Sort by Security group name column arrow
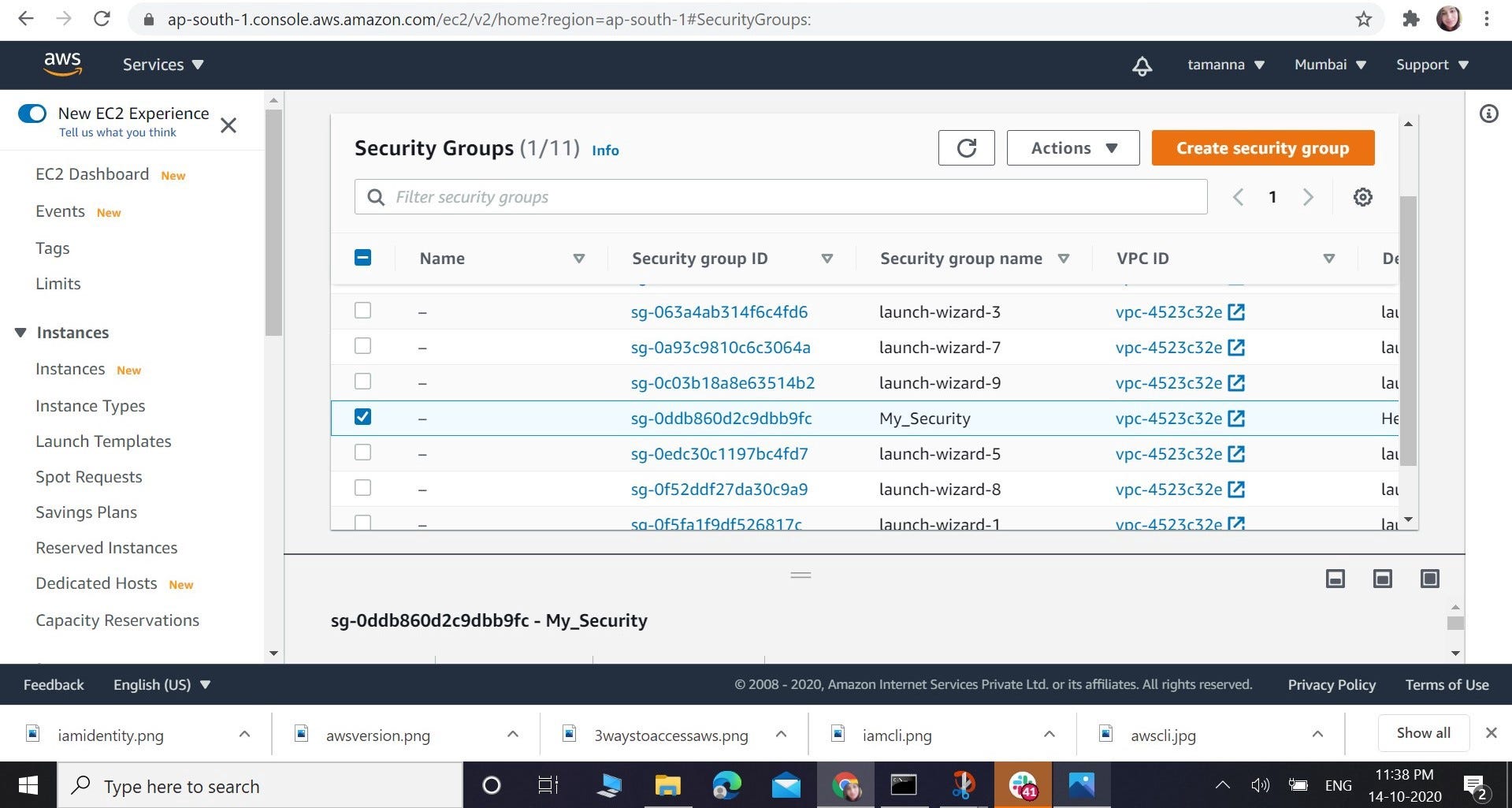Screen dimensions: 1512x808 (x=1064, y=259)
